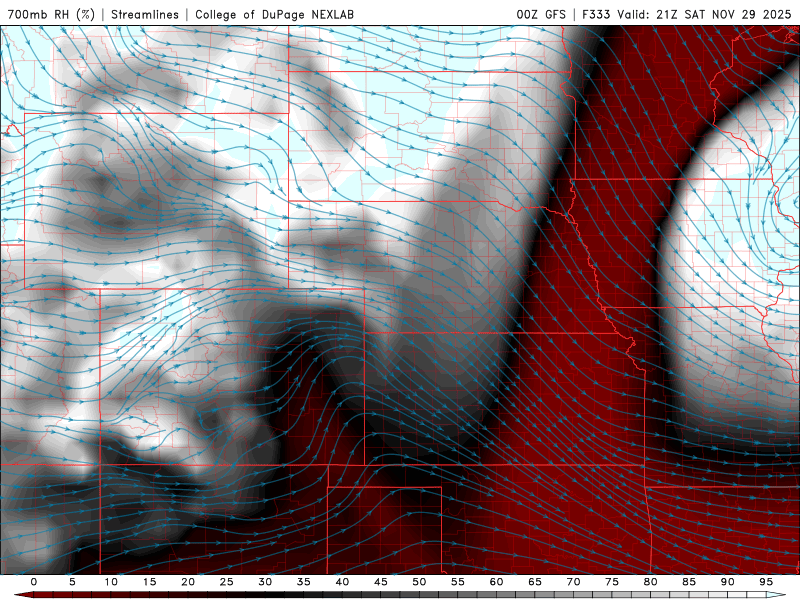Image resolution: width=800 pixels, height=600 pixels.
Task: Click the "45" legend tick label
Action: coord(381,582)
